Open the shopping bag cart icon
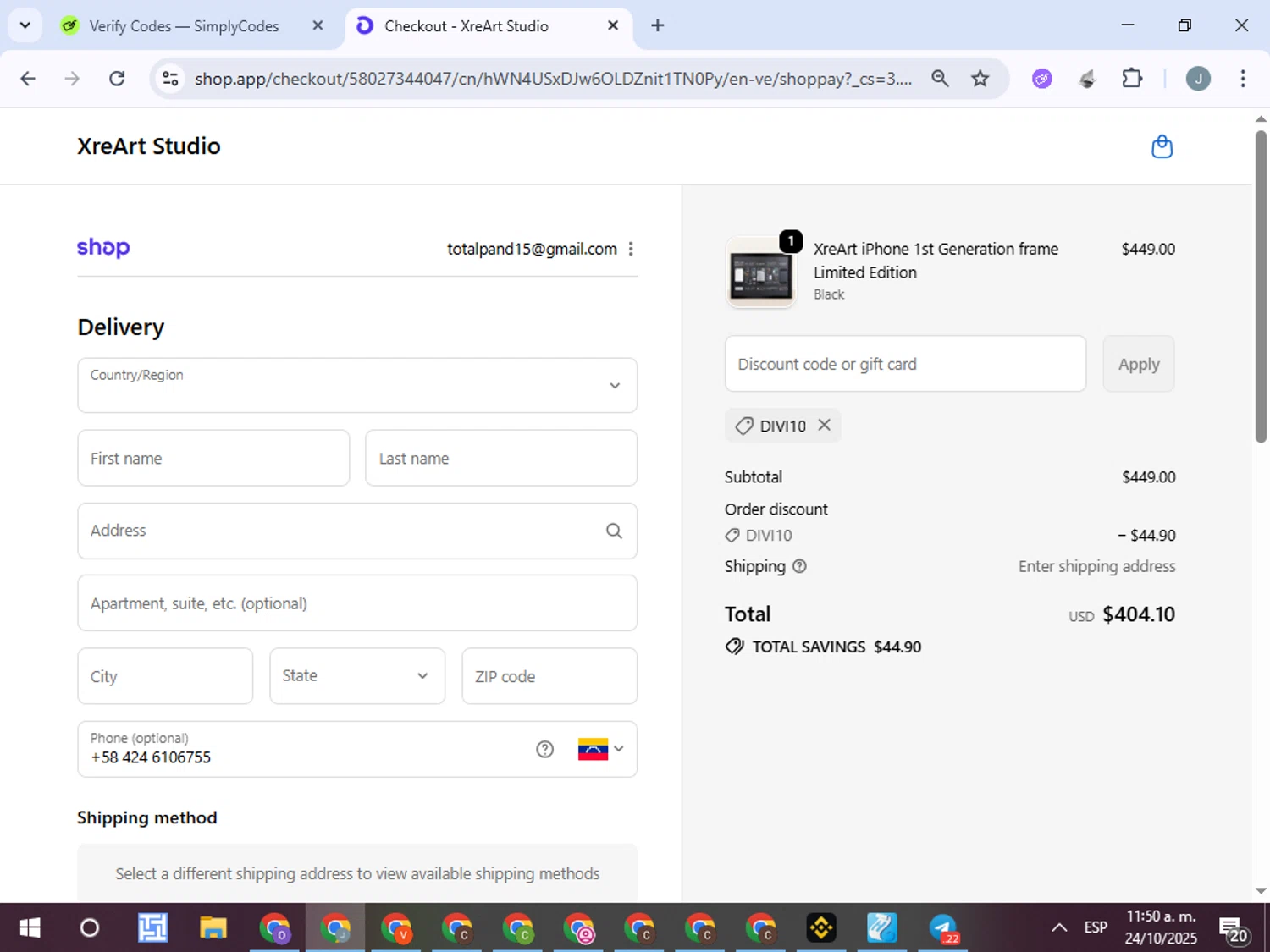 [1162, 146]
